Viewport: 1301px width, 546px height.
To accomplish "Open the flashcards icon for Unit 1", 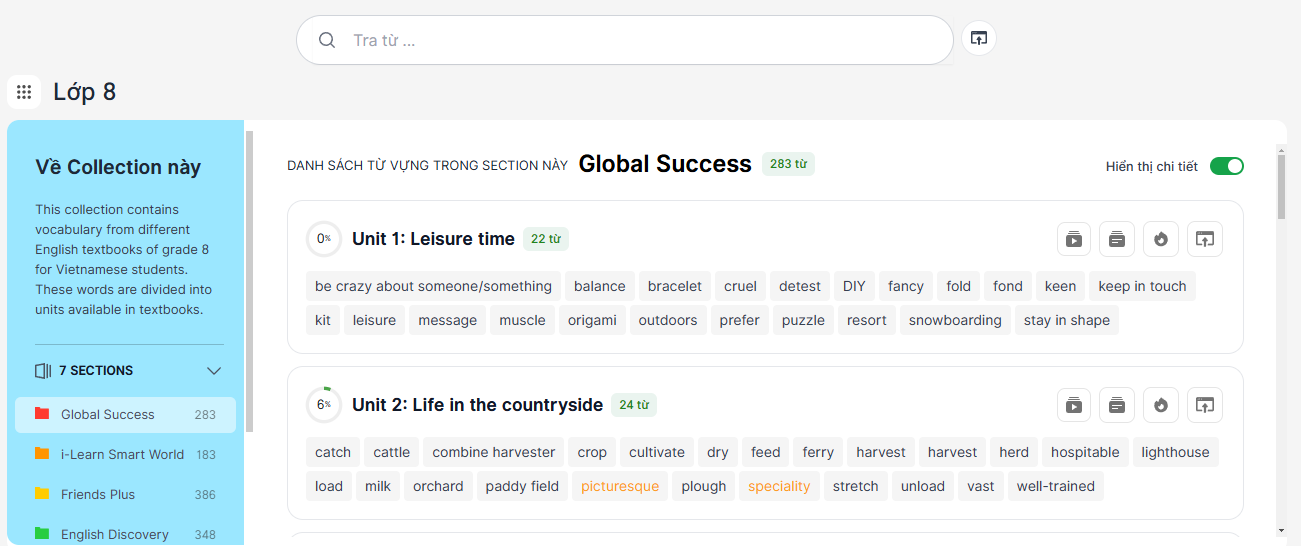I will (1117, 239).
